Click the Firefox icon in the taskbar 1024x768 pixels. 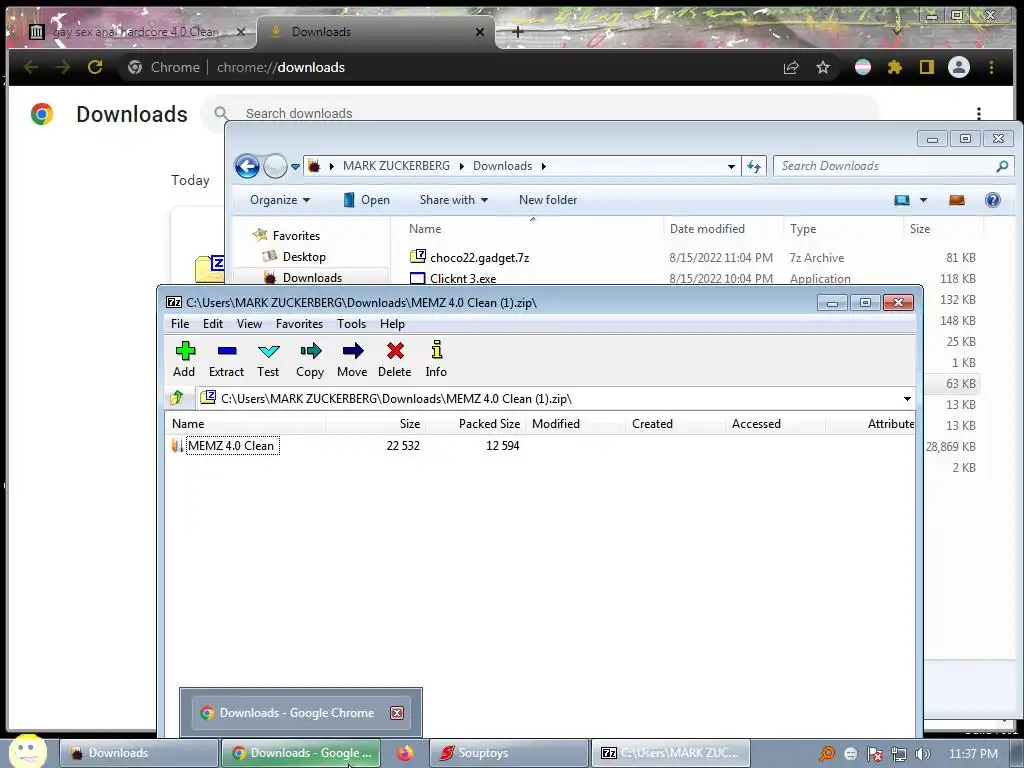[x=405, y=753]
